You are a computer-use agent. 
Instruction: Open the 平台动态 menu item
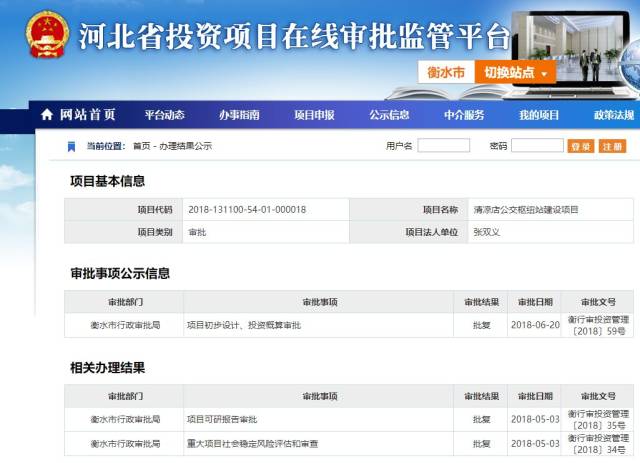(164, 115)
